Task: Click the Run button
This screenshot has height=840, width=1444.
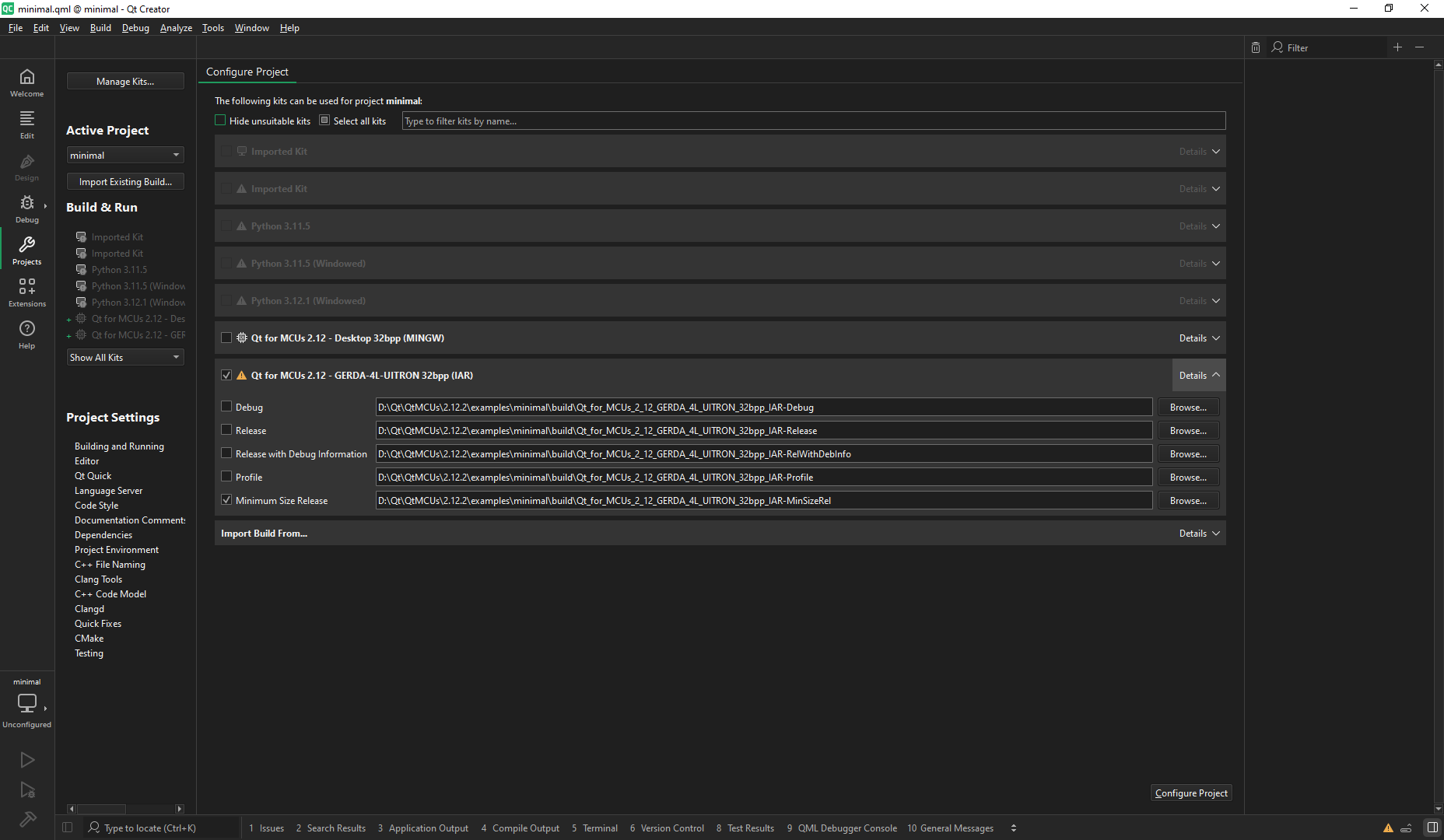Action: pyautogui.click(x=27, y=760)
